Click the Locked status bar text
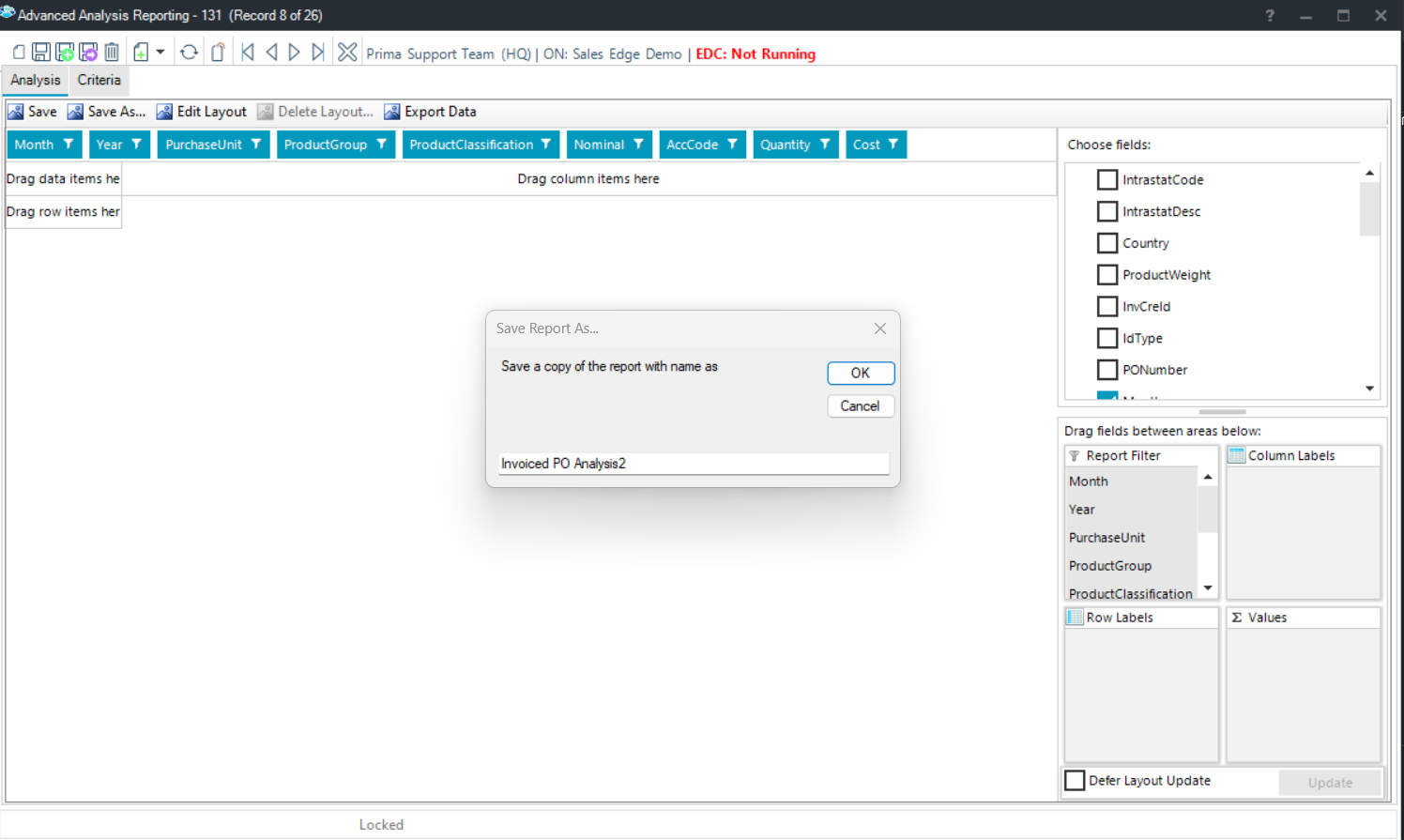The height and width of the screenshot is (840, 1404). coord(381,825)
